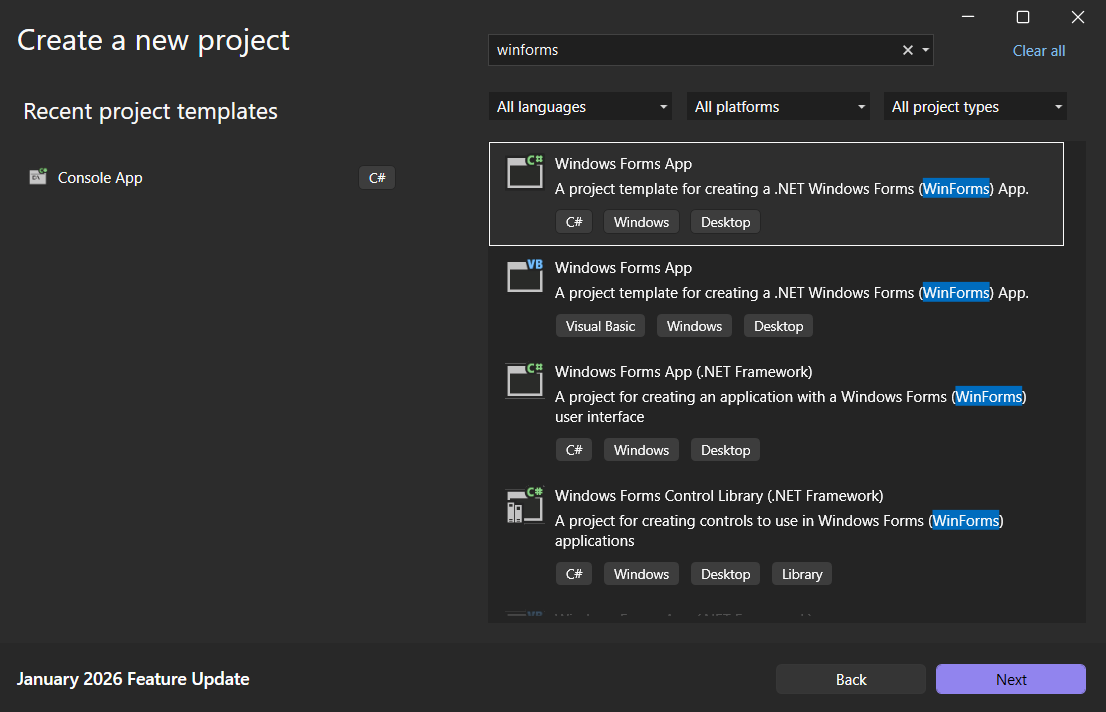Open the All languages dropdown

point(580,106)
